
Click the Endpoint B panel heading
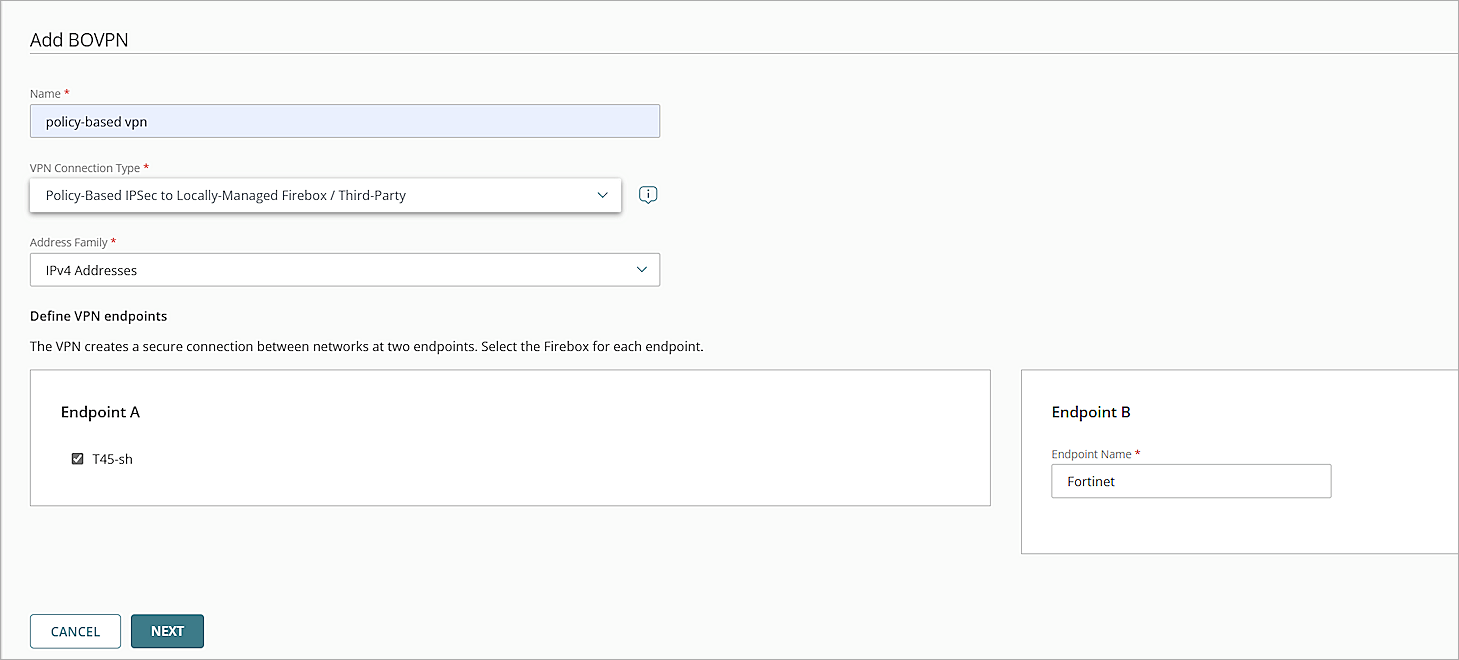click(x=1091, y=412)
